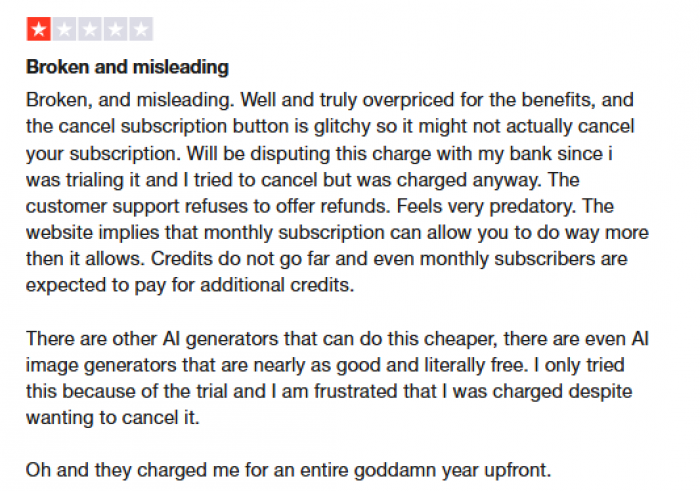Click the third gray rating star
Image resolution: width=700 pixels, height=491 pixels.
[x=90, y=29]
